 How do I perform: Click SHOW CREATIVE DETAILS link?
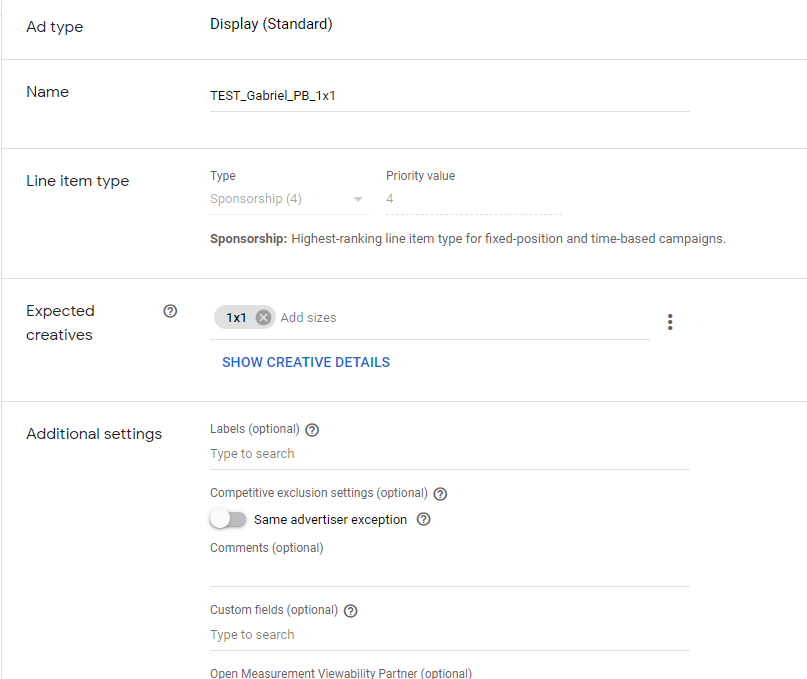[306, 362]
